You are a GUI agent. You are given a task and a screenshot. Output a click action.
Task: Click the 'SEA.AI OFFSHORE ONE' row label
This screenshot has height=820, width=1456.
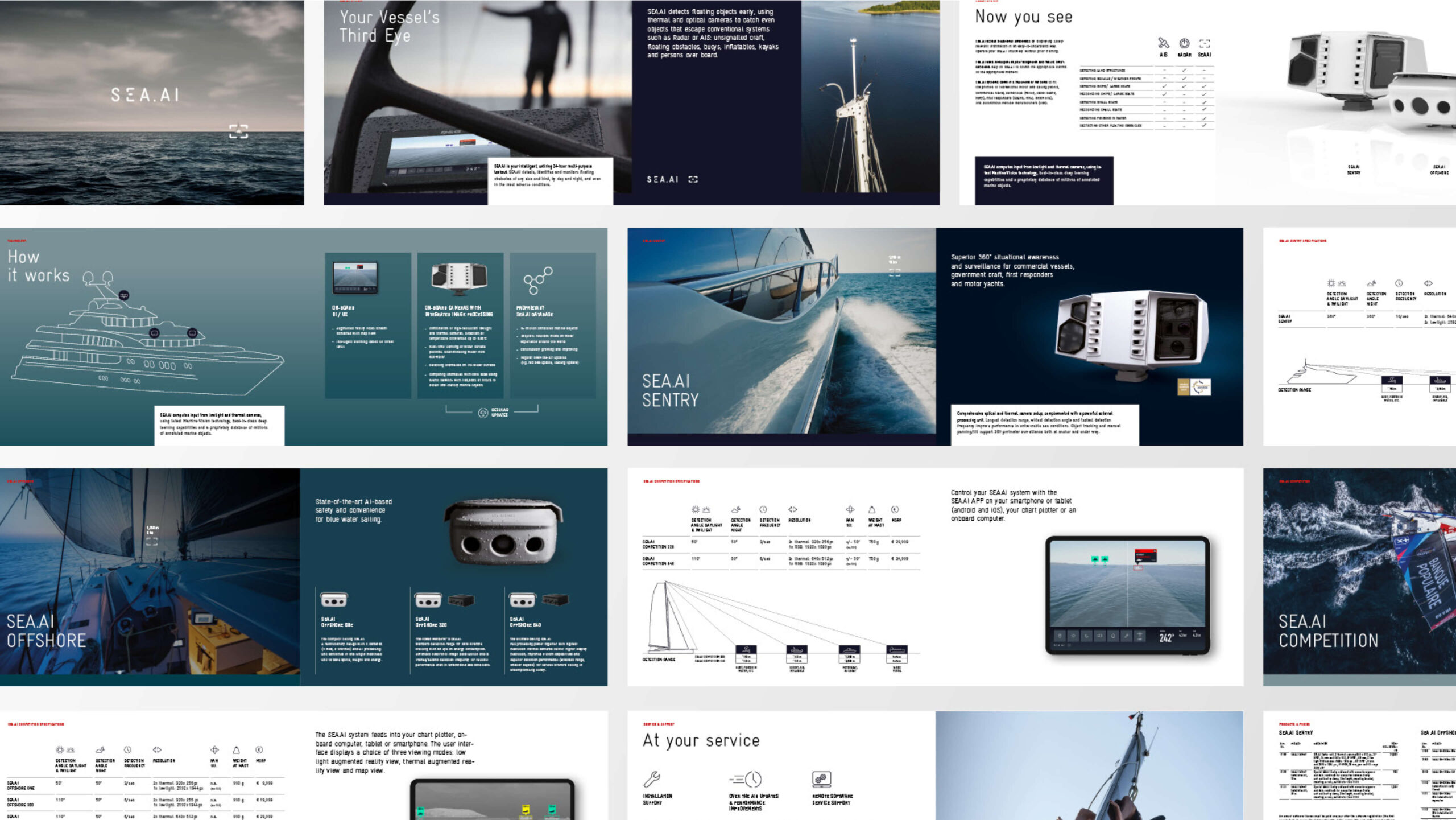21,786
